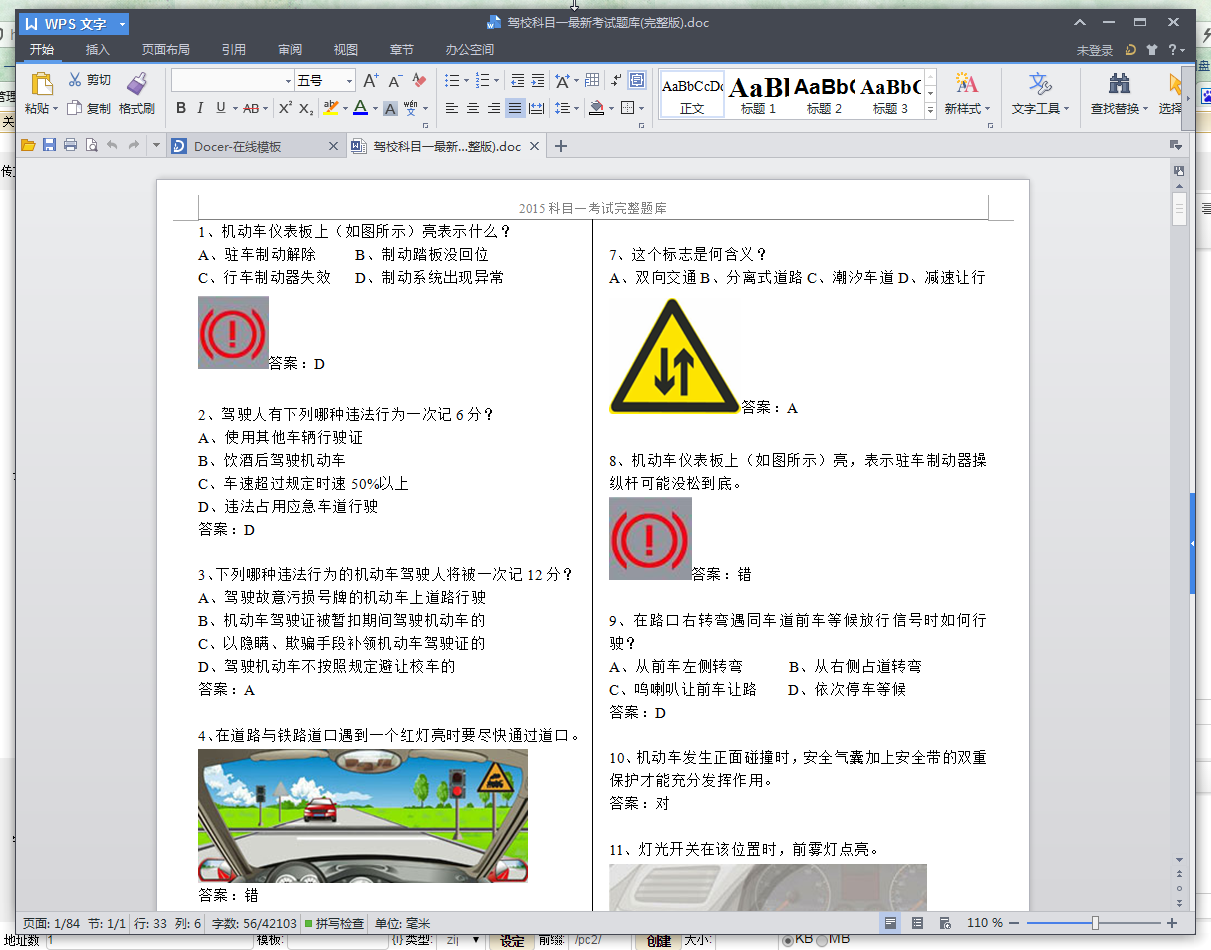
Task: Click the align right icon
Action: [494, 108]
